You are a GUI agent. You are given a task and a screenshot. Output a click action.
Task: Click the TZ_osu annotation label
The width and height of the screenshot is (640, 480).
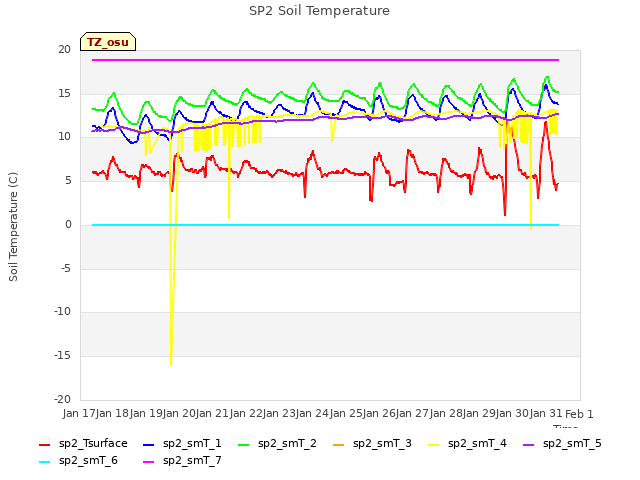click(x=108, y=42)
